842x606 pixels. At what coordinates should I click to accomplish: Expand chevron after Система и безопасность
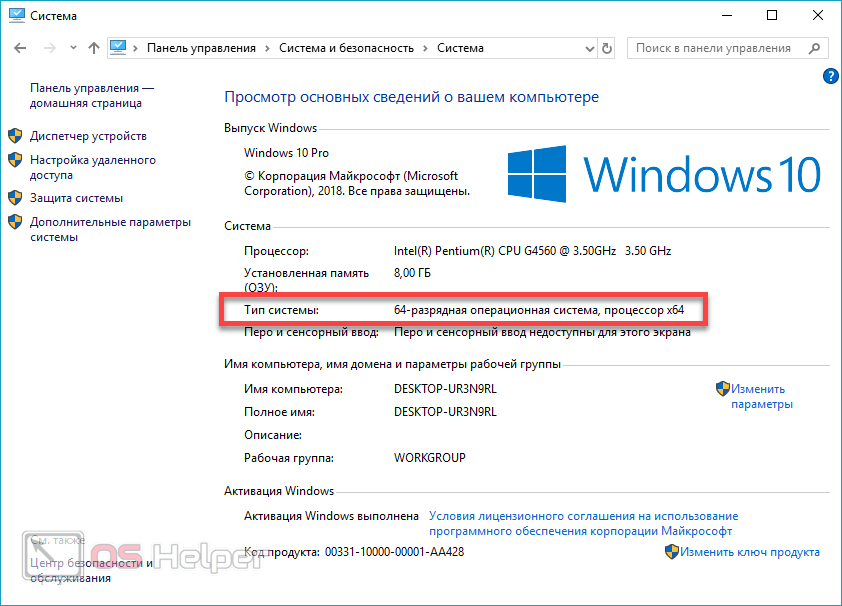coord(425,48)
